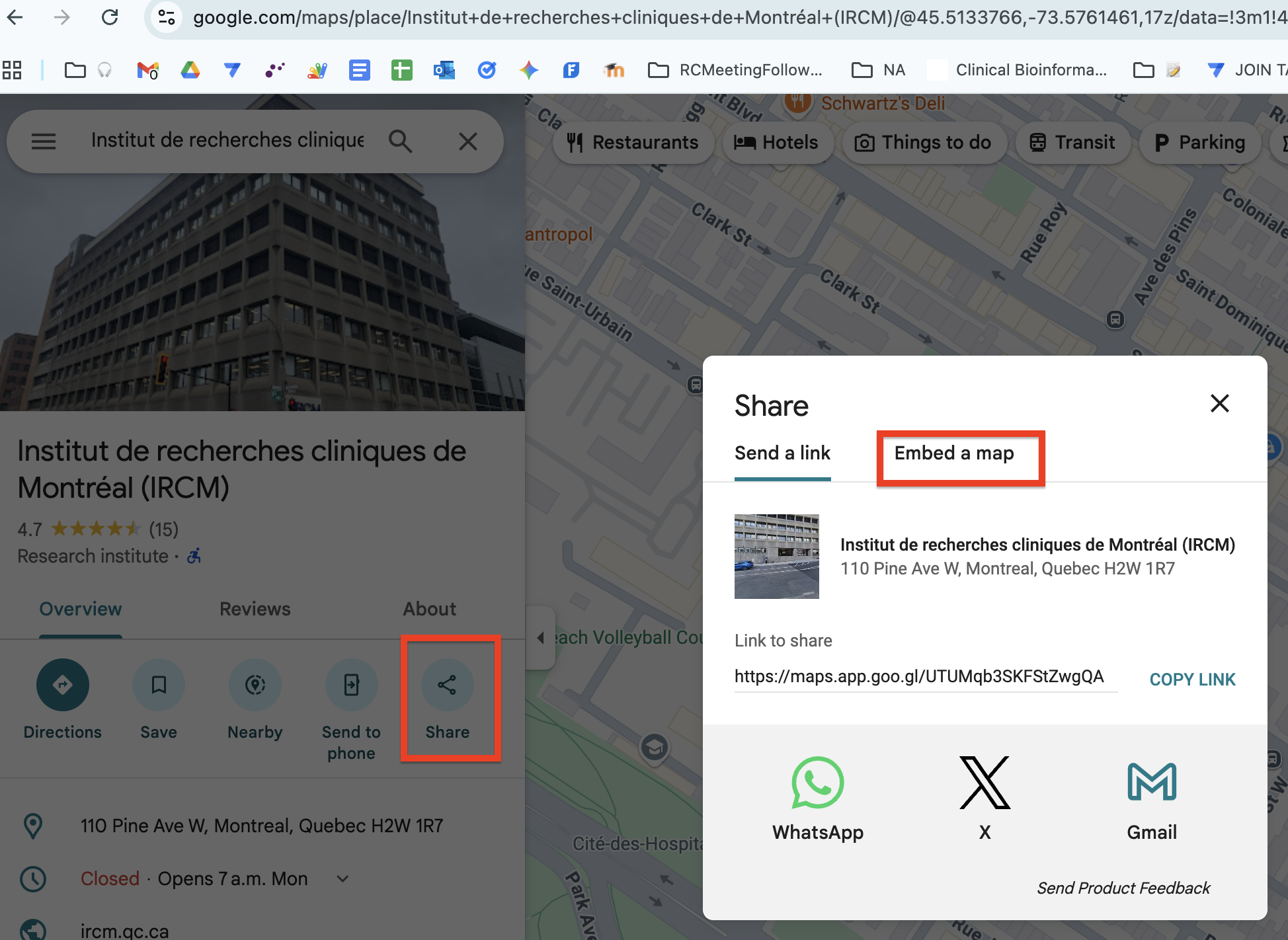Click COPY LINK to copy the share URL
The height and width of the screenshot is (940, 1288).
(1192, 679)
